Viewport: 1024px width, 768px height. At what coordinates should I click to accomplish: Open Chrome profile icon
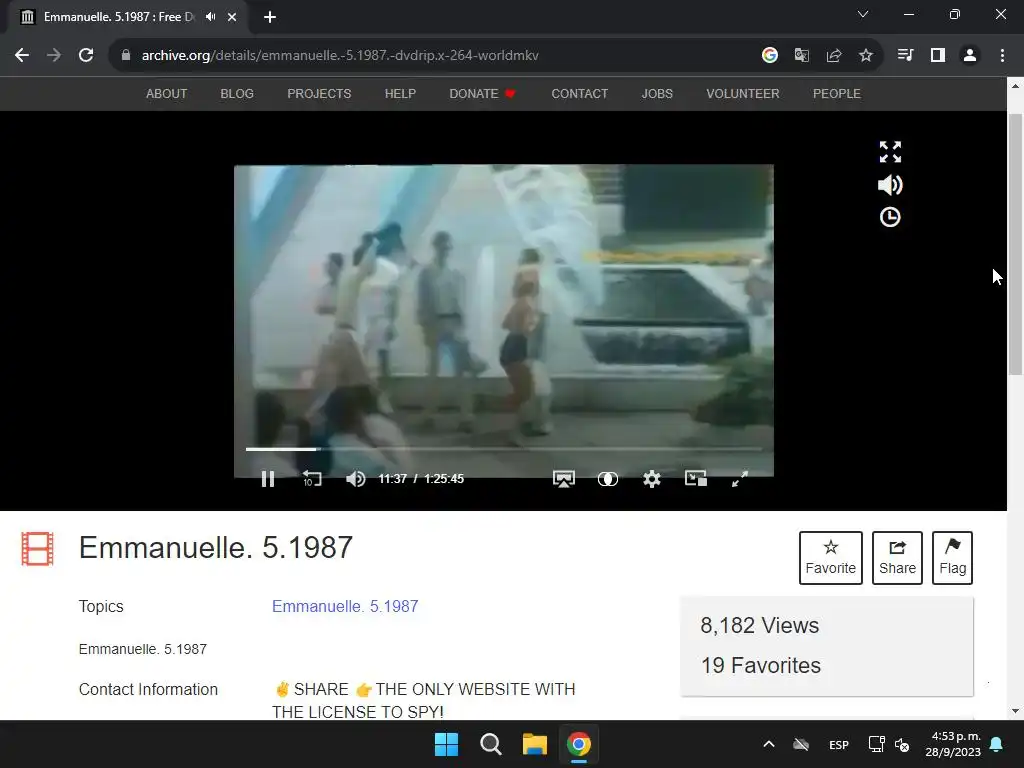970,56
